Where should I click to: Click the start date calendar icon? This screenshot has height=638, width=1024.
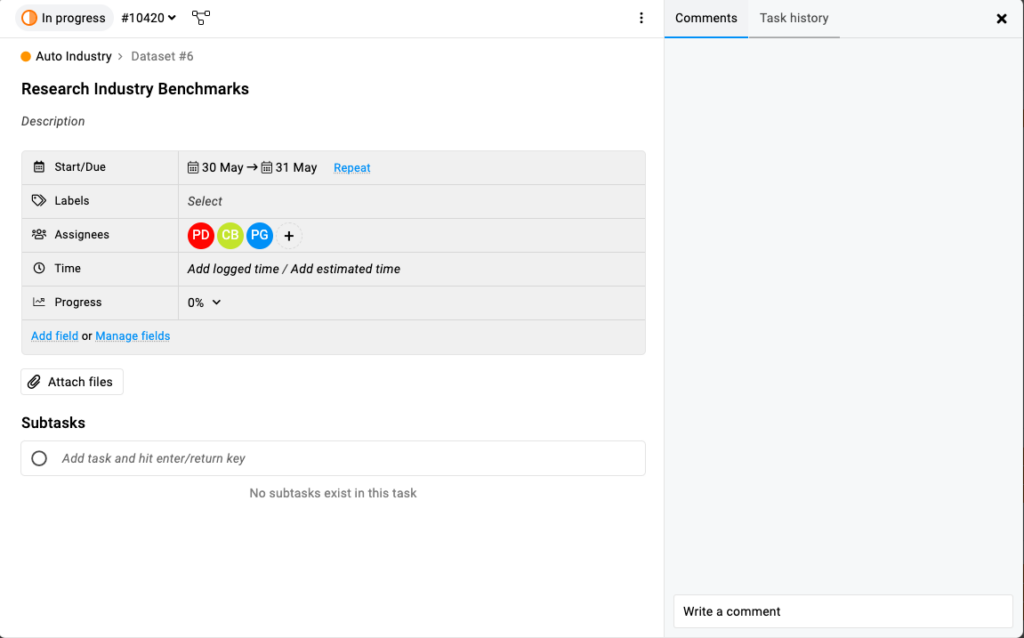coord(193,168)
